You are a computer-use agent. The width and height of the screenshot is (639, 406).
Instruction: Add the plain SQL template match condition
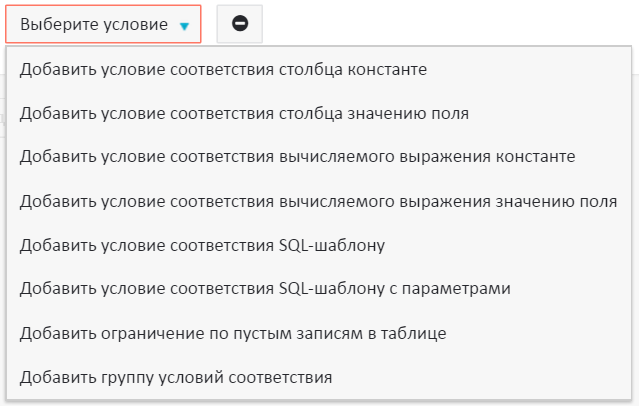[202, 245]
